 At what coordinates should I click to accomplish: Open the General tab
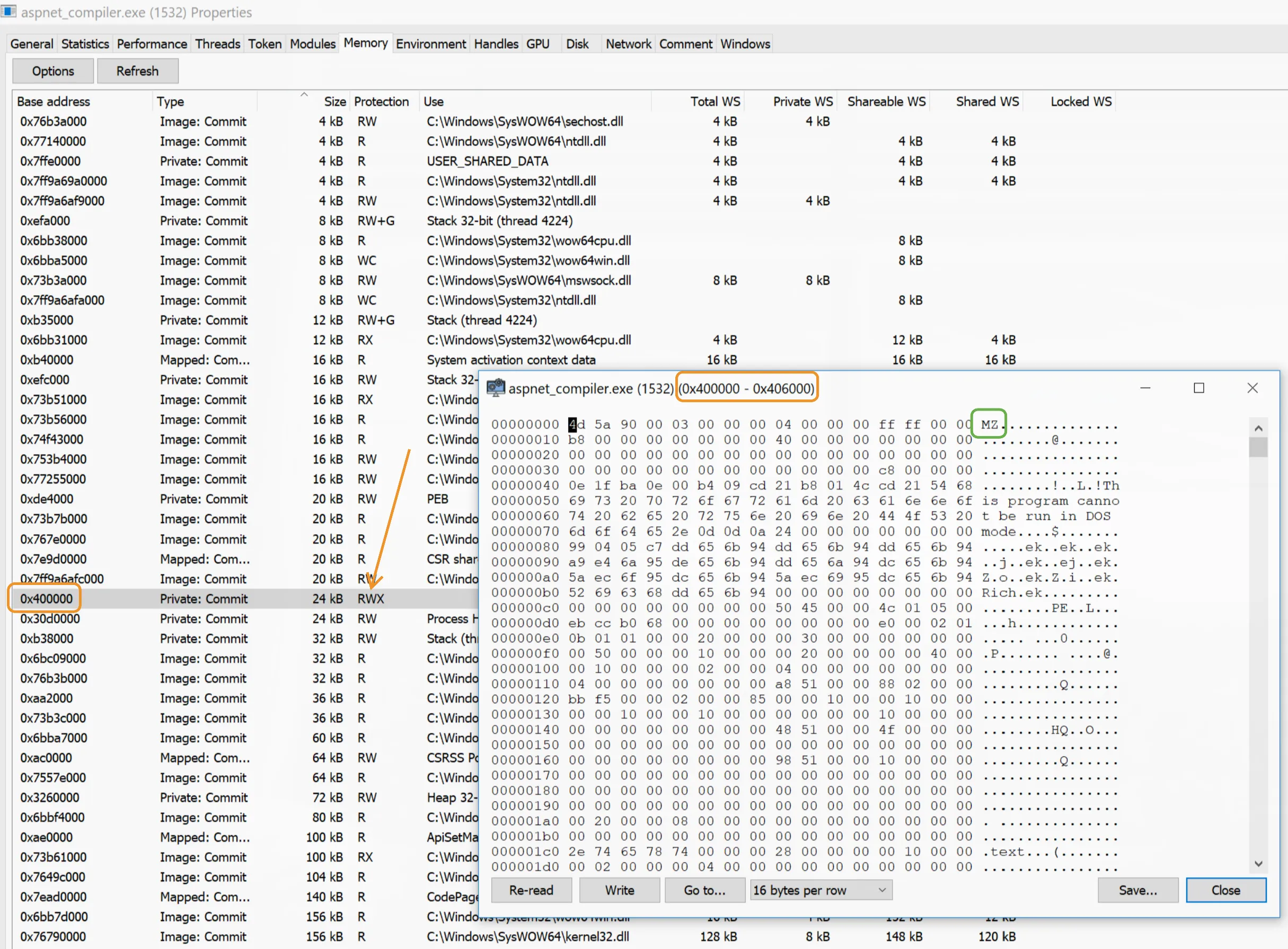pyautogui.click(x=32, y=43)
